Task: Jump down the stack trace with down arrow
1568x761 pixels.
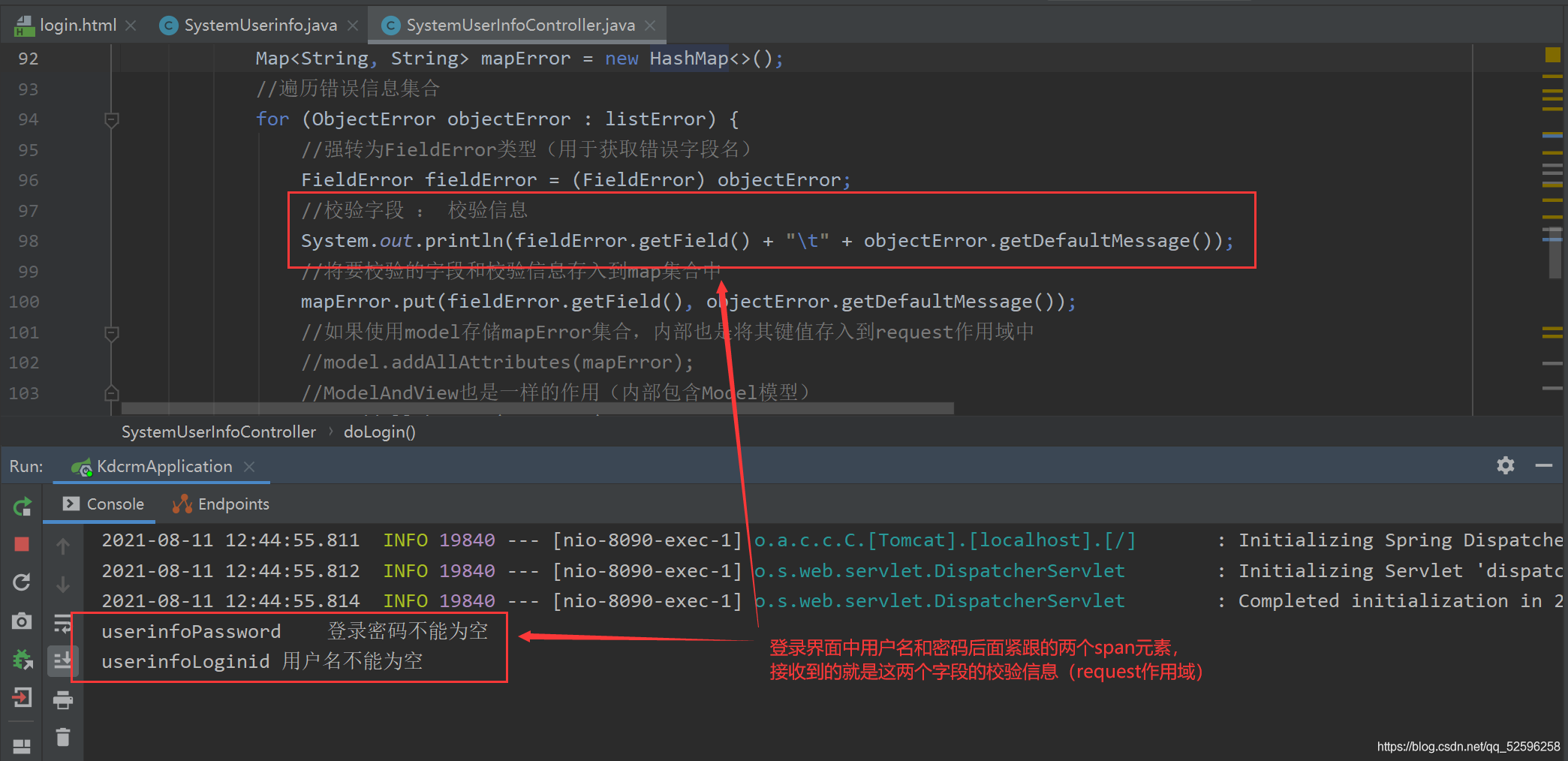Action: 63,584
